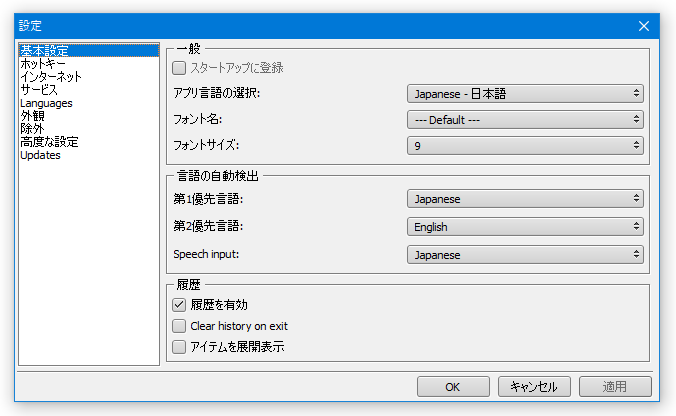The height and width of the screenshot is (416, 676).
Task: Uncheck 履歴を有効 checkbox
Action: [179, 305]
